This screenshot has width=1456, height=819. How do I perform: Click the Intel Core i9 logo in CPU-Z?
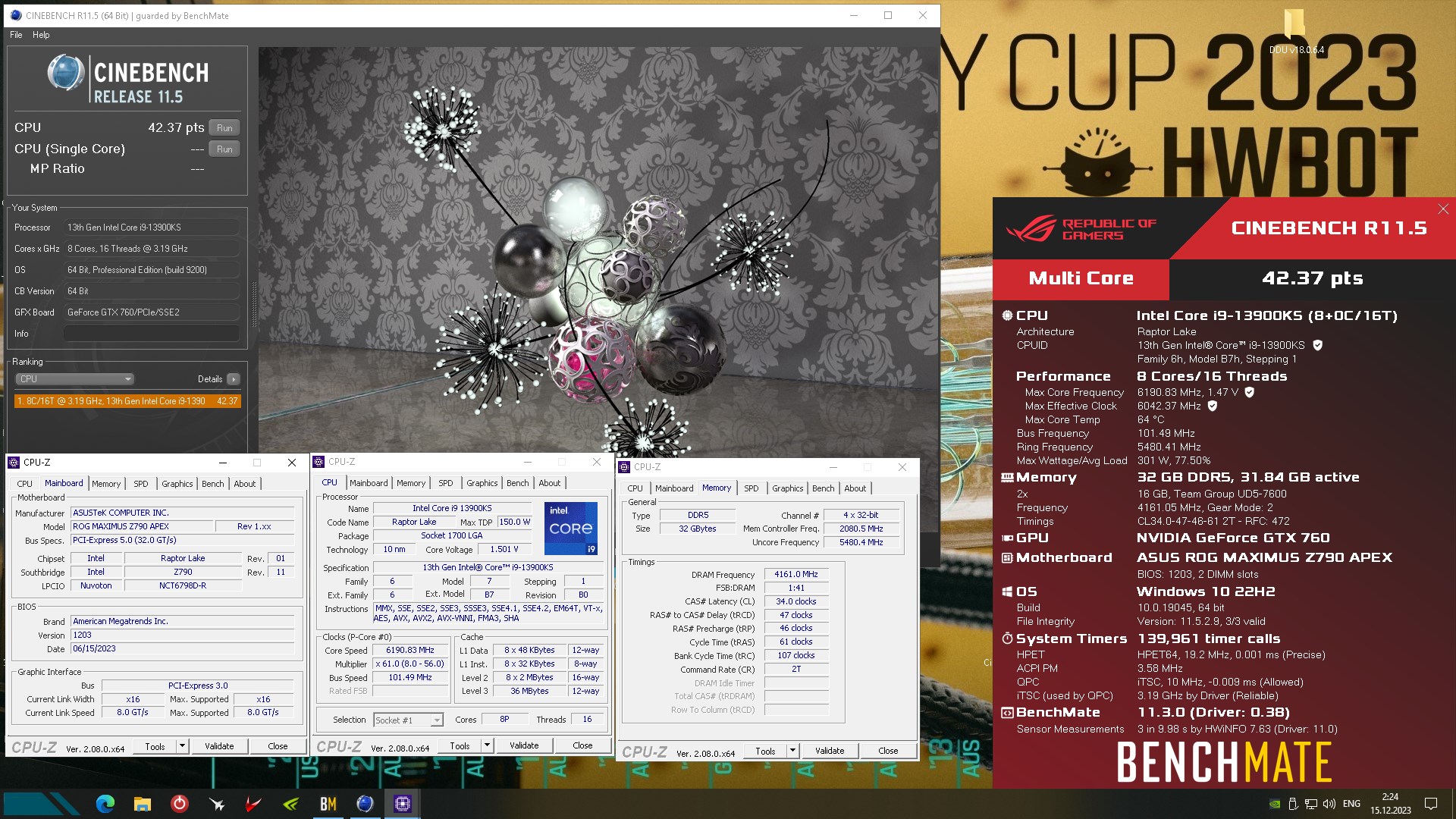point(571,529)
